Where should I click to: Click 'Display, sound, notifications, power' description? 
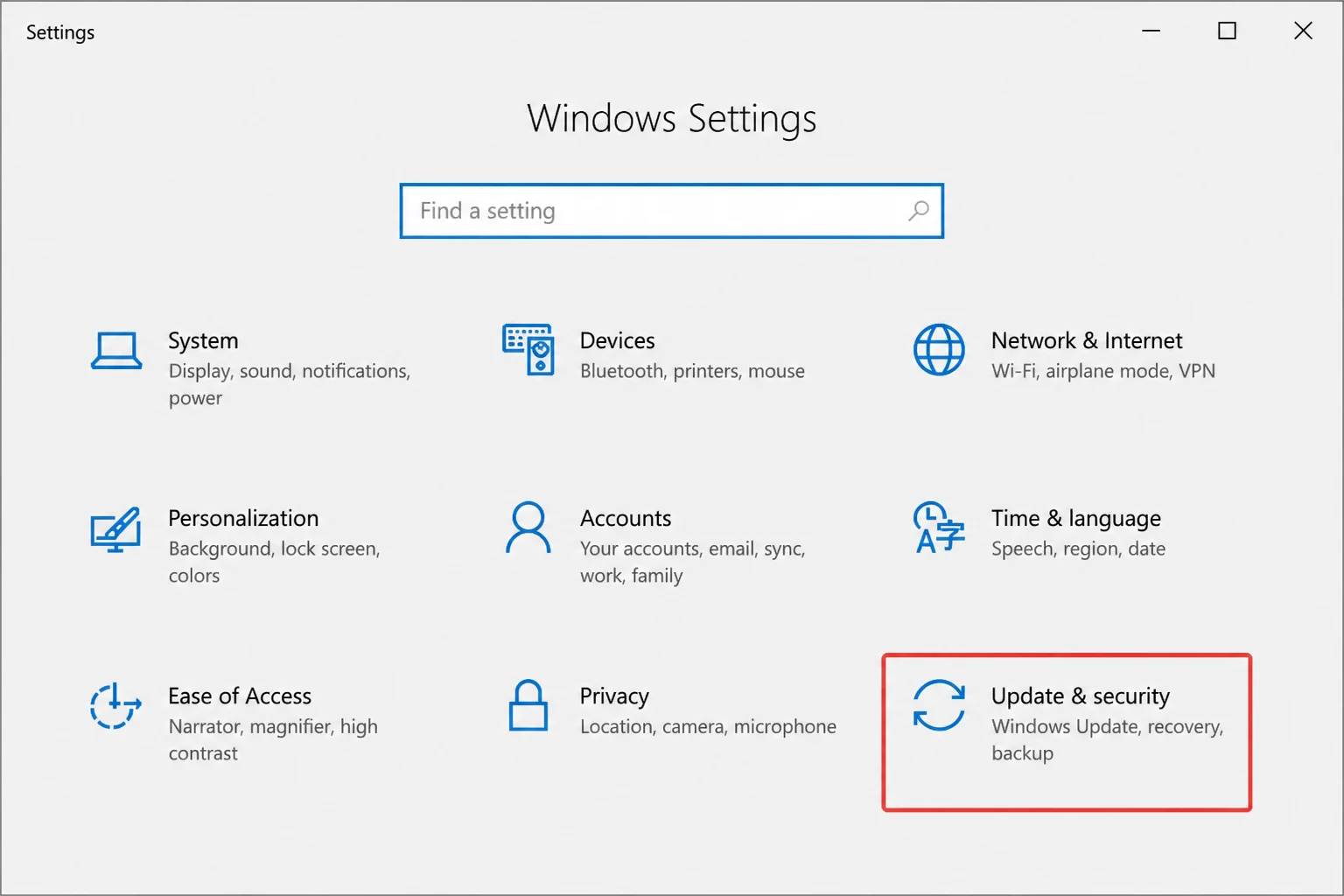[x=290, y=384]
